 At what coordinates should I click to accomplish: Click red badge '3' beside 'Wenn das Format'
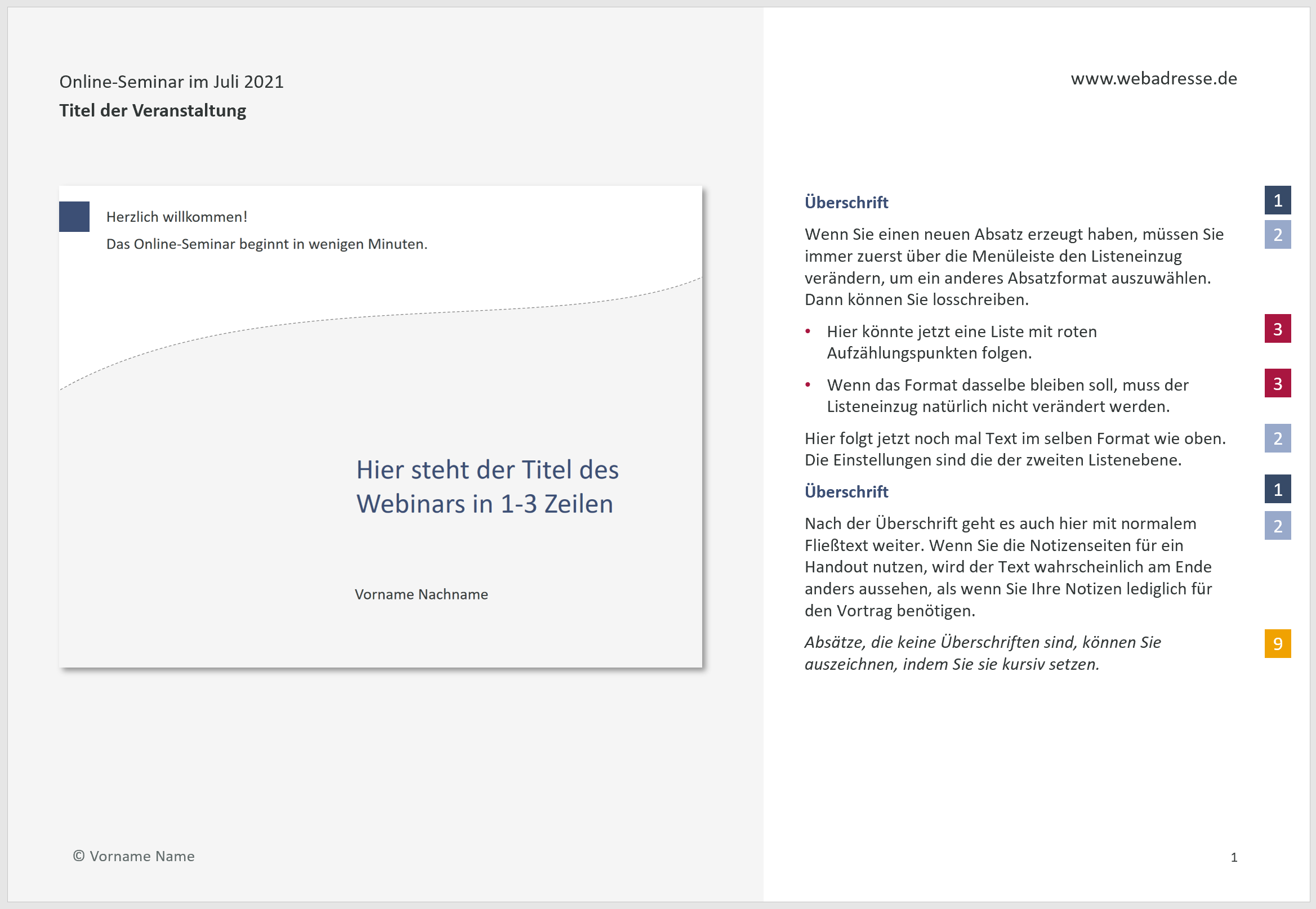1278,383
